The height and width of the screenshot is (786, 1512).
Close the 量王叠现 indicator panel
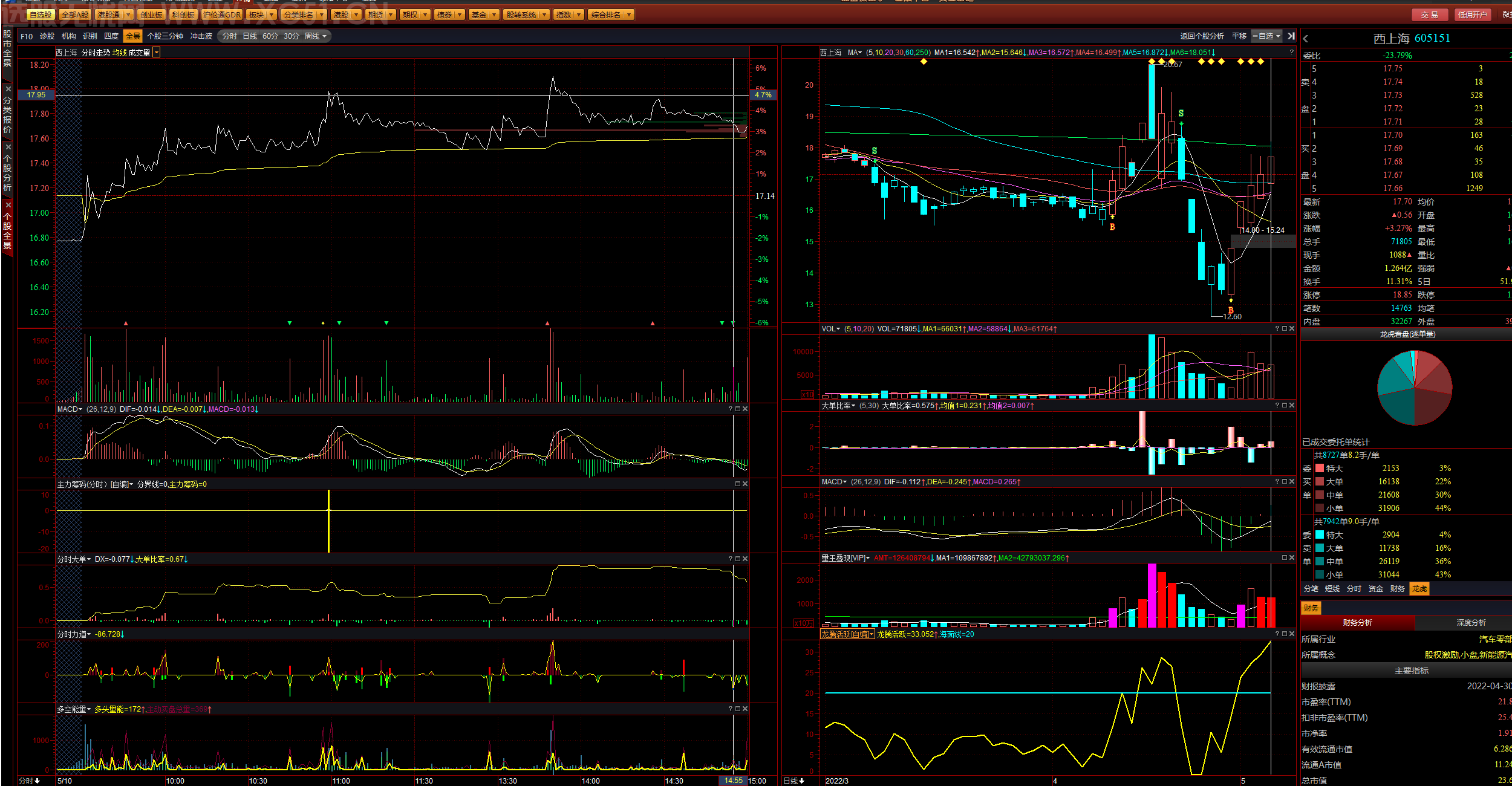tap(1292, 558)
